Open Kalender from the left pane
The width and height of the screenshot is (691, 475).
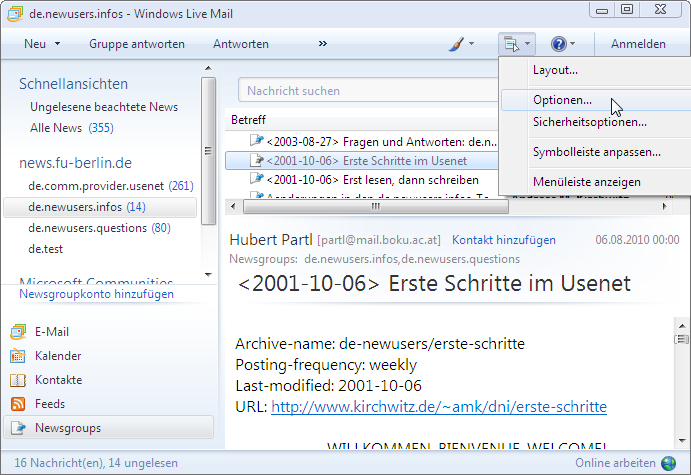click(x=57, y=356)
